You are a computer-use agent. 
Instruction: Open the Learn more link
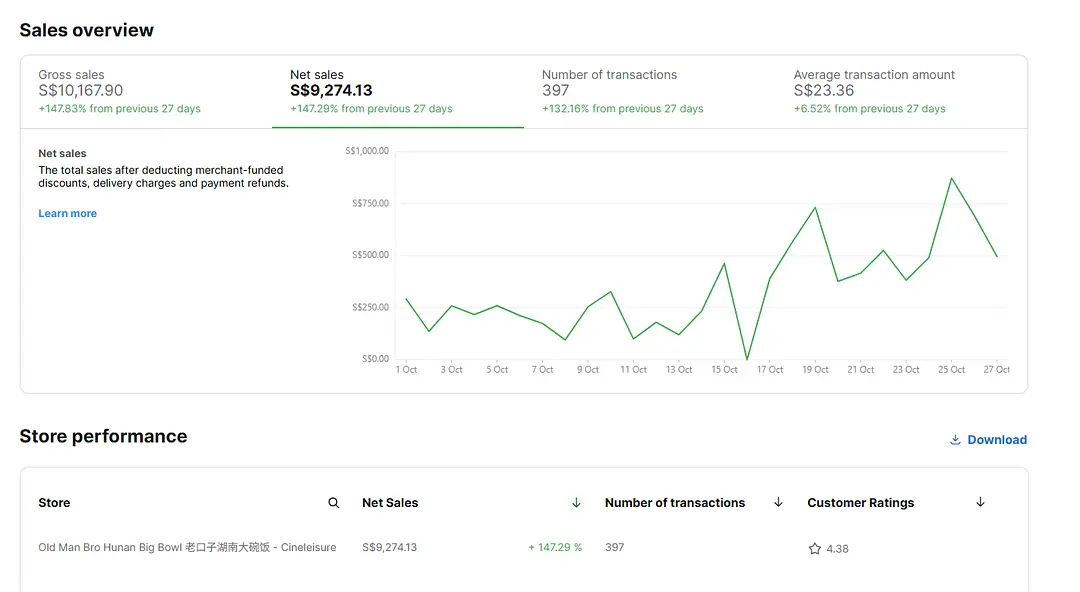point(68,214)
